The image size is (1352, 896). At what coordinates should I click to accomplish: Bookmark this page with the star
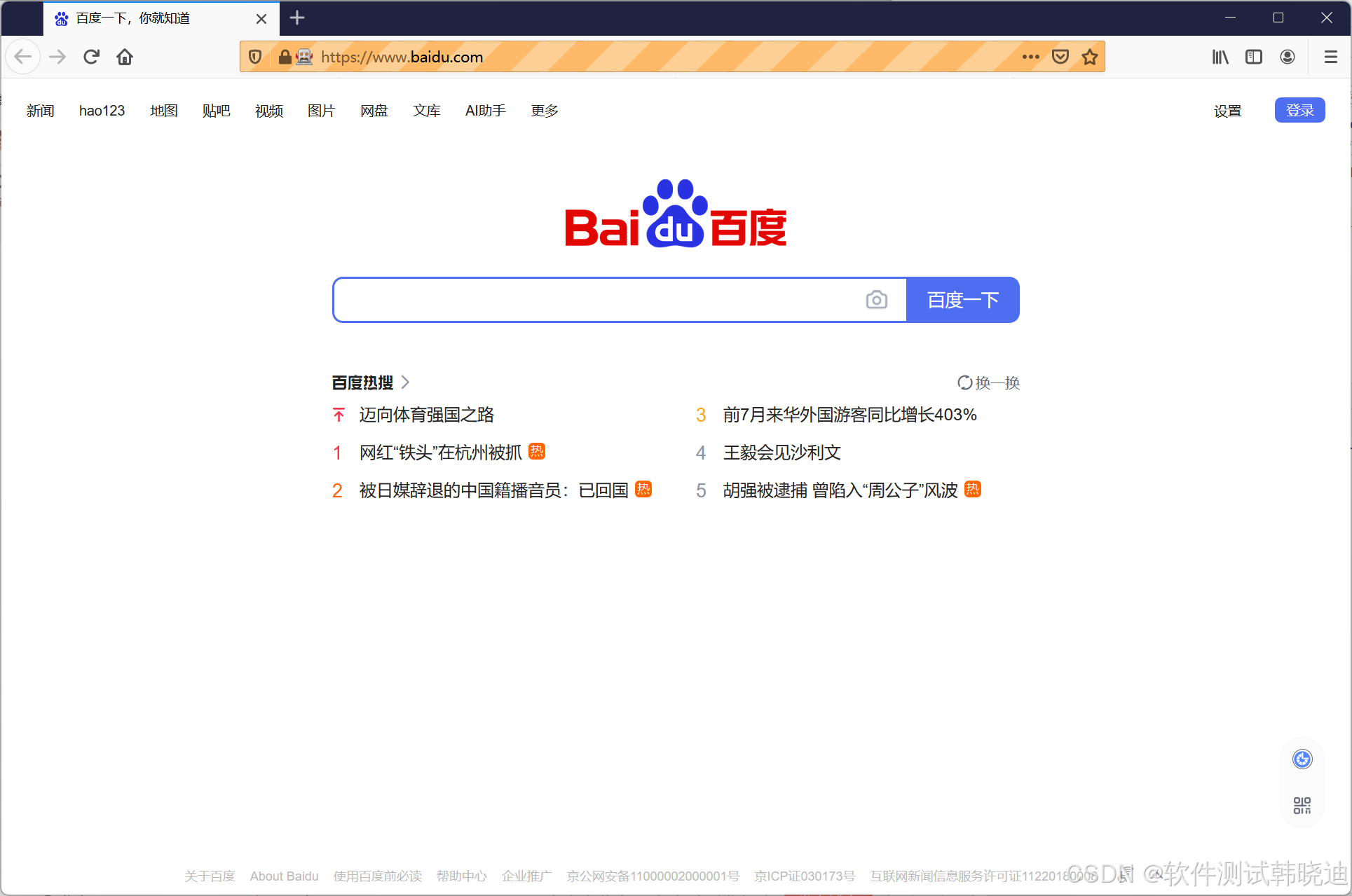[1090, 57]
